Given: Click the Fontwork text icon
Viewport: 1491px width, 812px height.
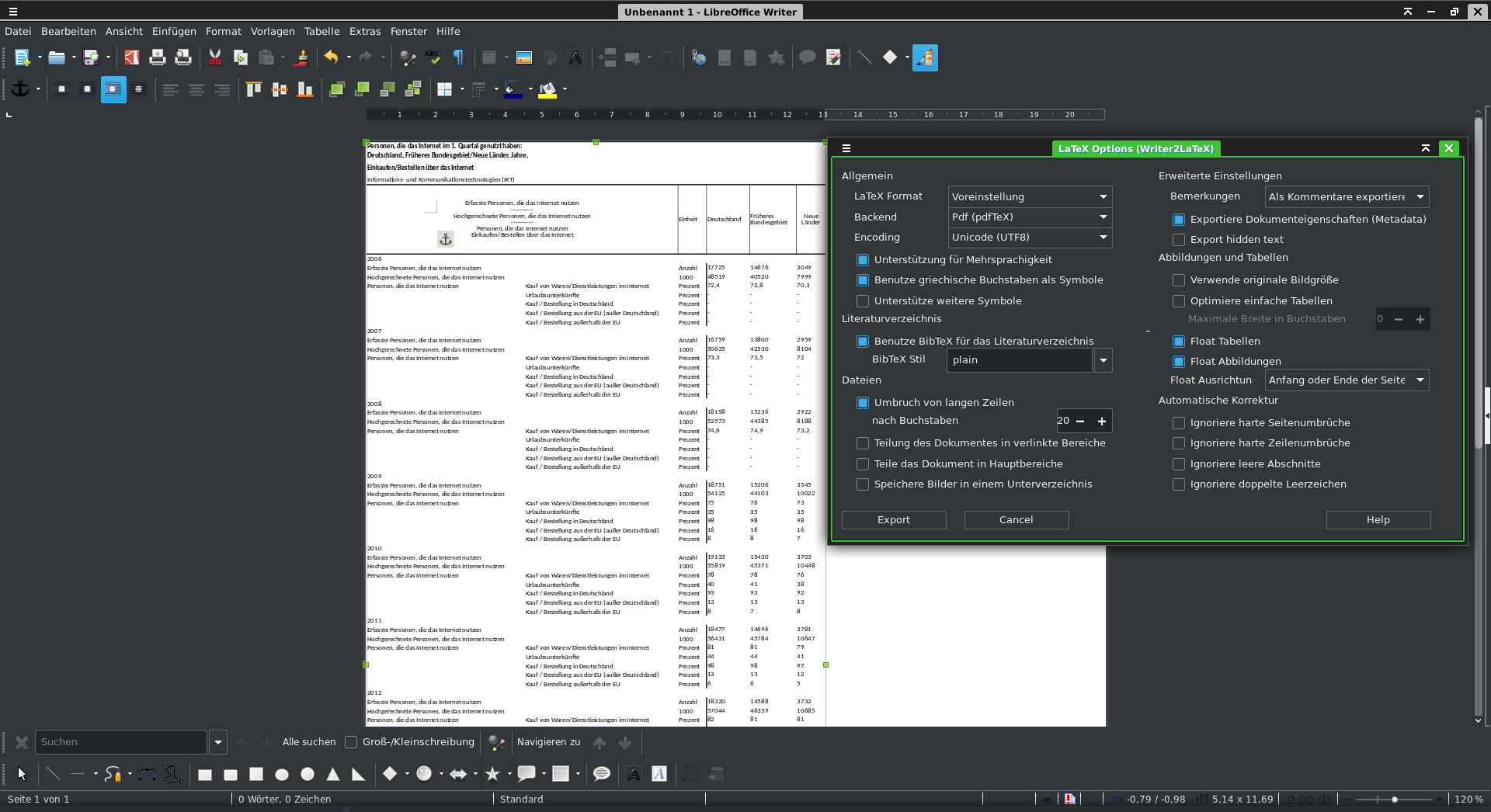Looking at the screenshot, I should click(x=659, y=774).
